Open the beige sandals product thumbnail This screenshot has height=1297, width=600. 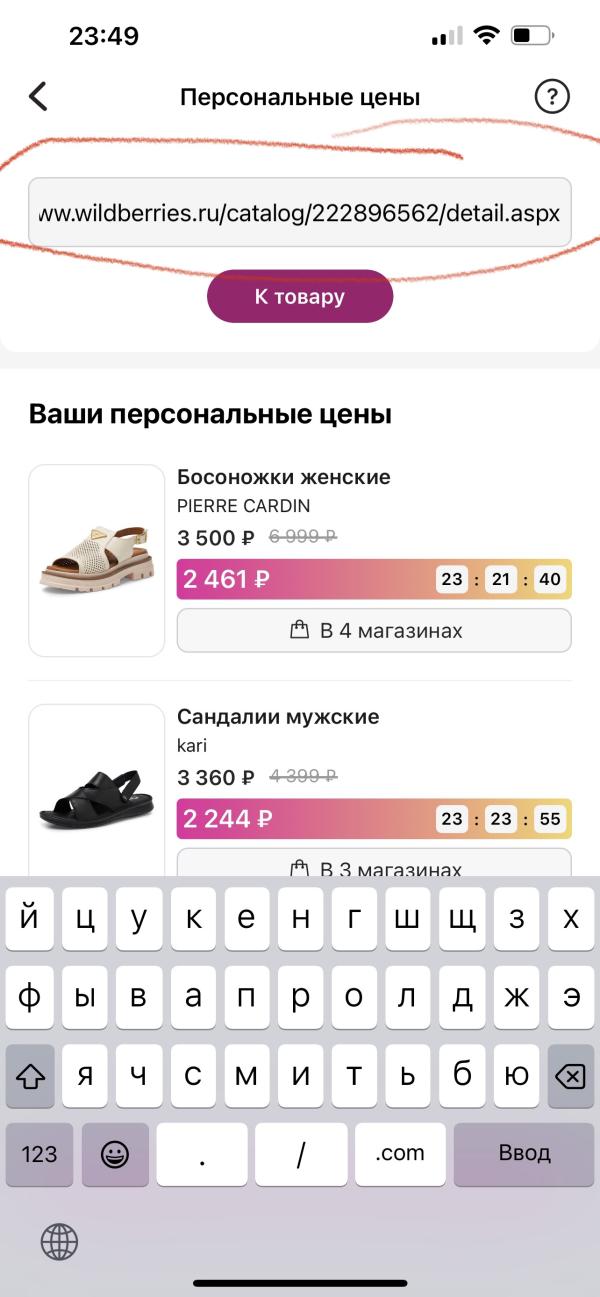click(96, 560)
